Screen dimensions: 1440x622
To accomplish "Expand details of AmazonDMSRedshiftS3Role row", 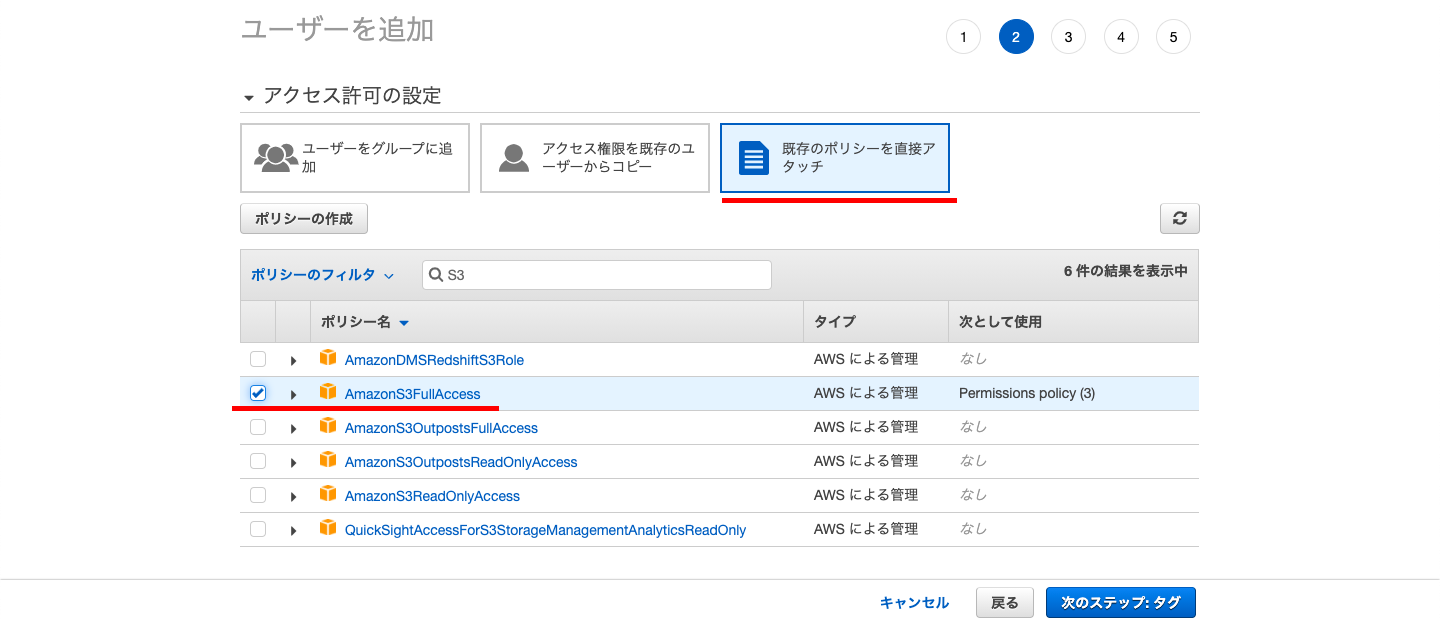I will 293,360.
